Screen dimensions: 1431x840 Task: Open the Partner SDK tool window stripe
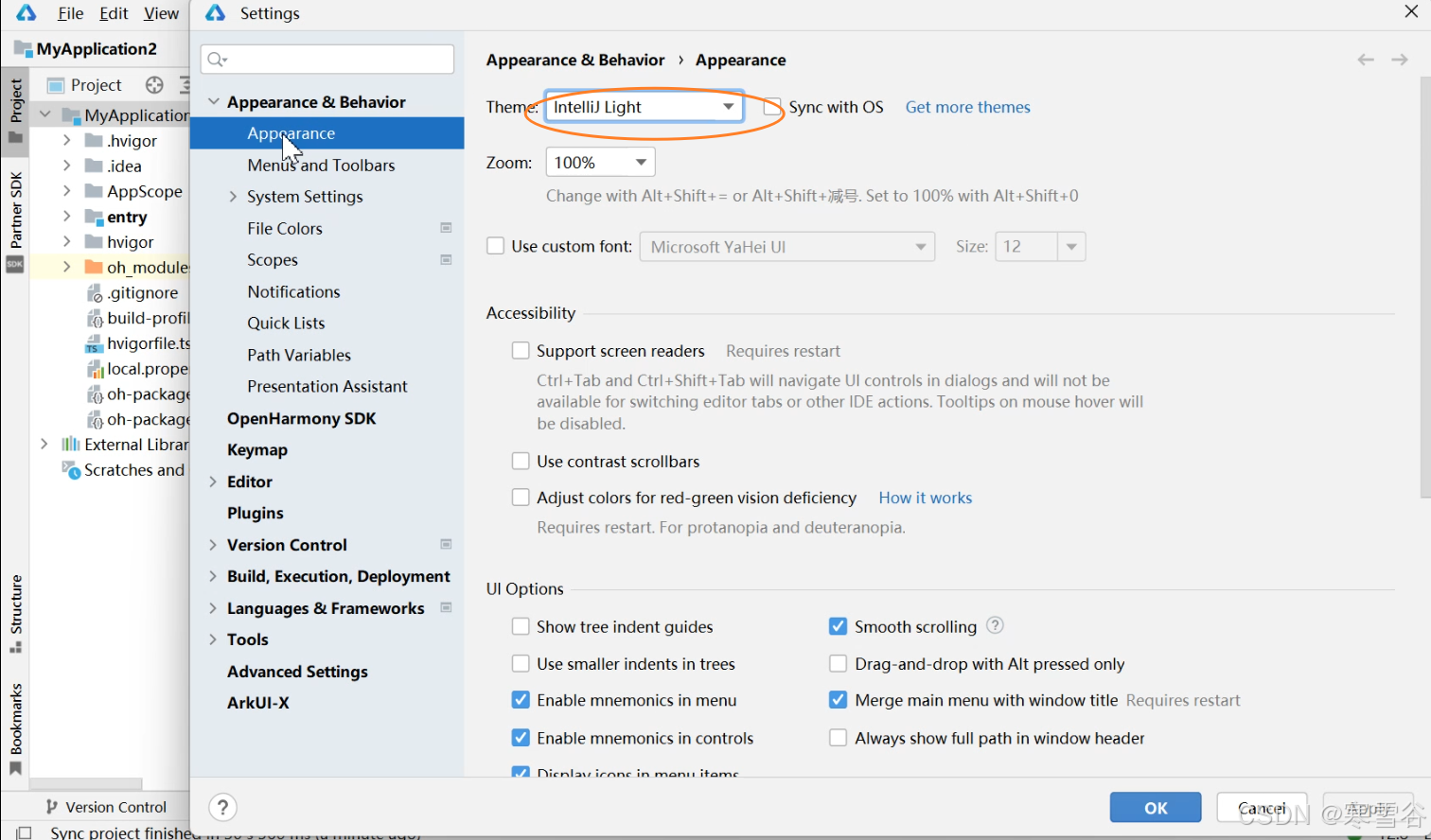tap(15, 220)
